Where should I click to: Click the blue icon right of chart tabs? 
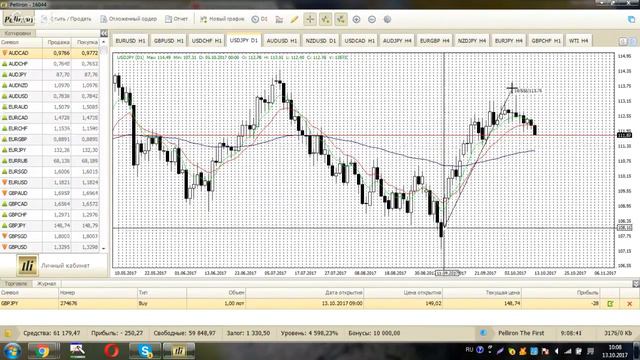(633, 41)
